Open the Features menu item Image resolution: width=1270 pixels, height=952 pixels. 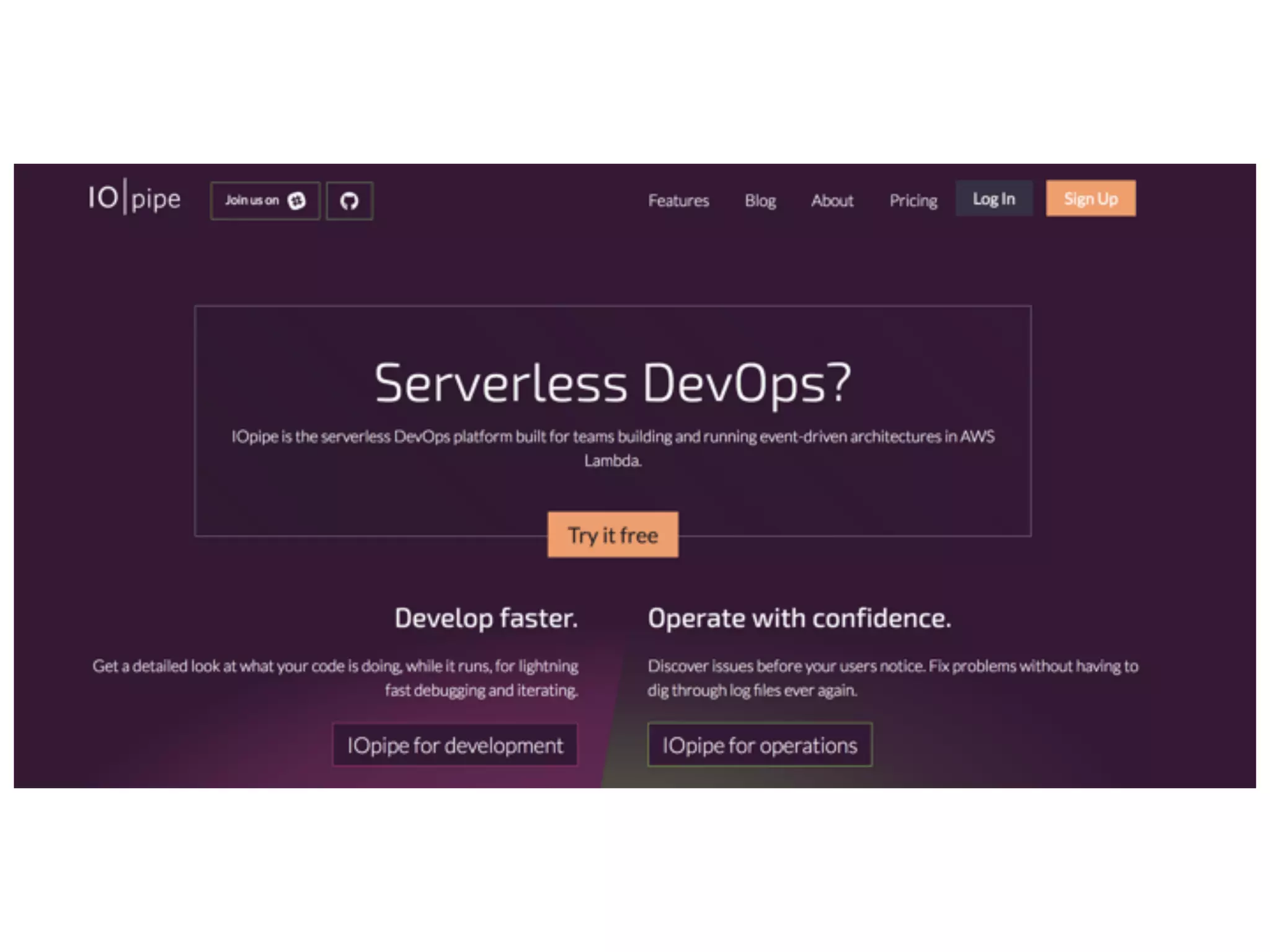[678, 201]
